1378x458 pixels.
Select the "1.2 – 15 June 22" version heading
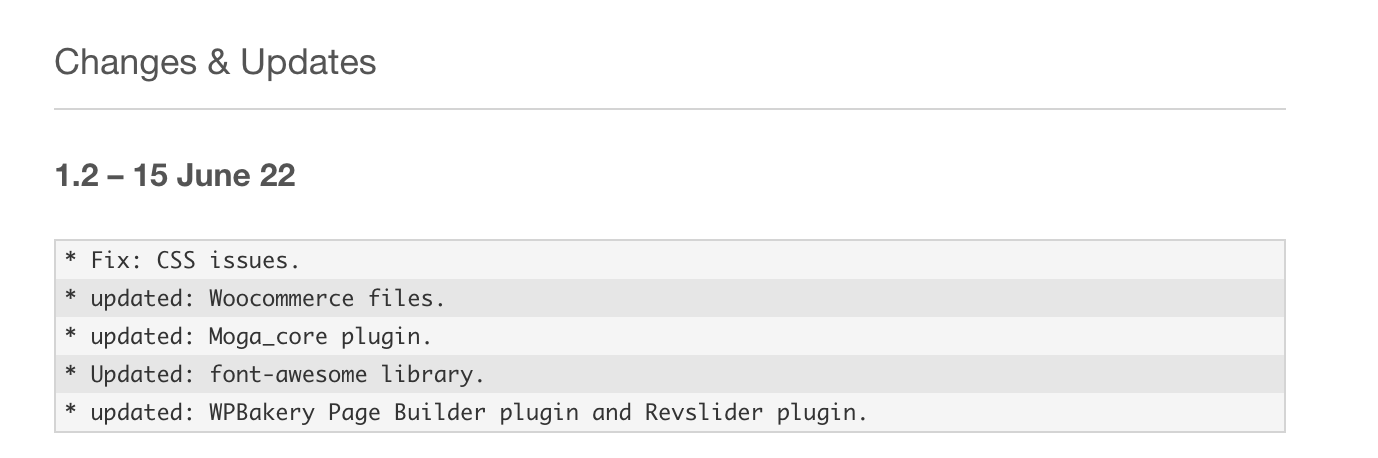175,176
